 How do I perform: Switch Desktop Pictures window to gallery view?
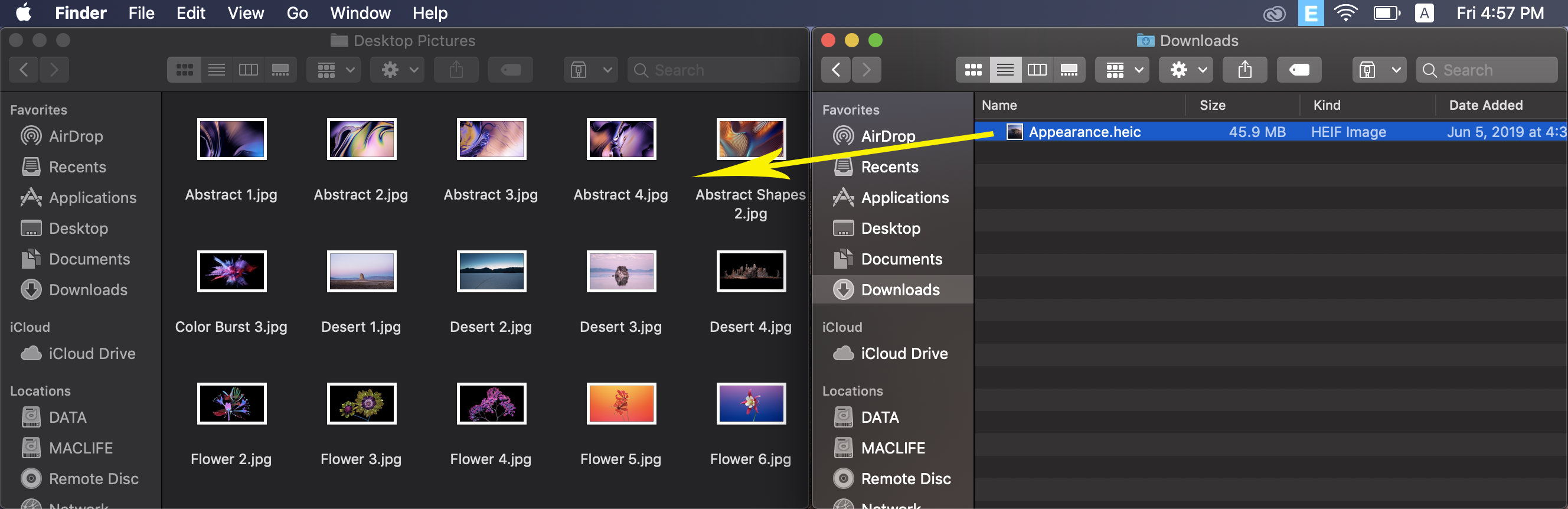[x=280, y=70]
